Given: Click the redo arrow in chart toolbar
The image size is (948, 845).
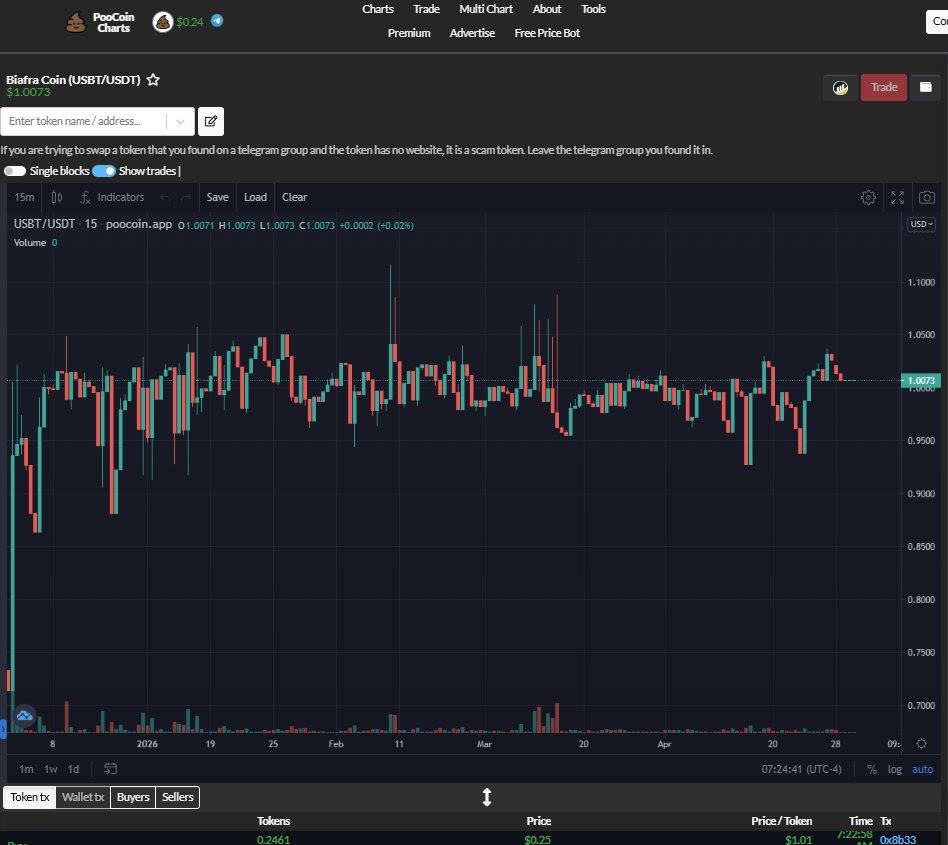Looking at the screenshot, I should (x=186, y=198).
